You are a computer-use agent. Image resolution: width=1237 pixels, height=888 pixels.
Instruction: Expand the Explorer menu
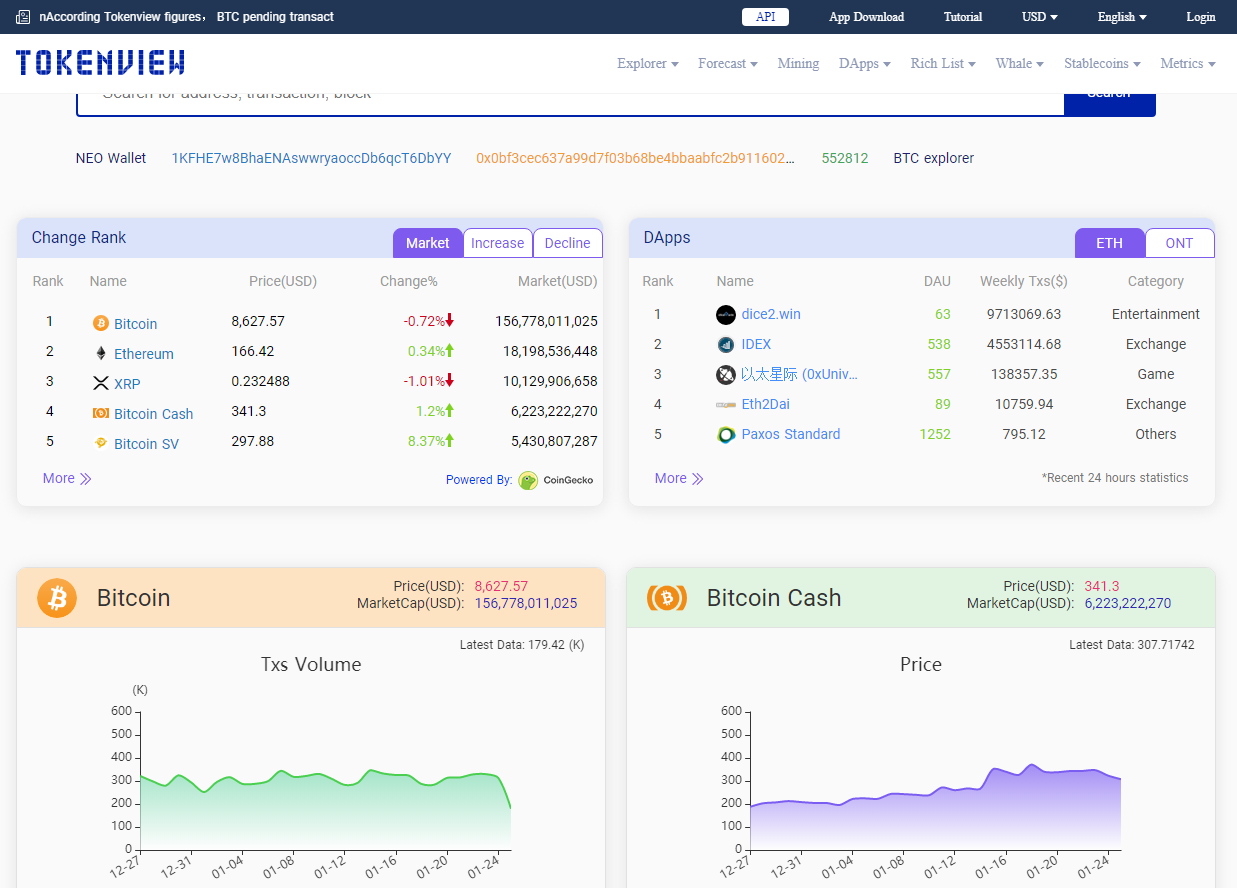648,63
